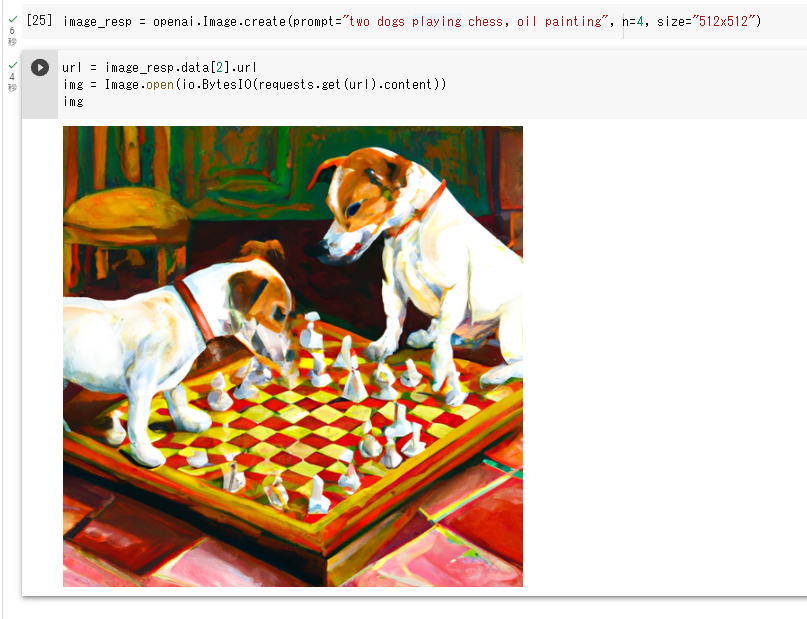
Task: Click requests.get(url) in the code
Action: click(317, 84)
